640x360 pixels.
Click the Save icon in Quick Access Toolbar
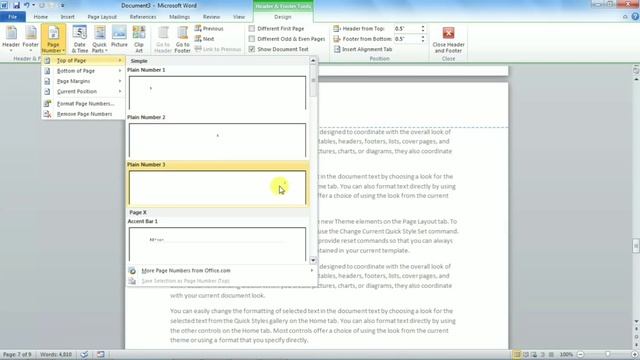16,5
